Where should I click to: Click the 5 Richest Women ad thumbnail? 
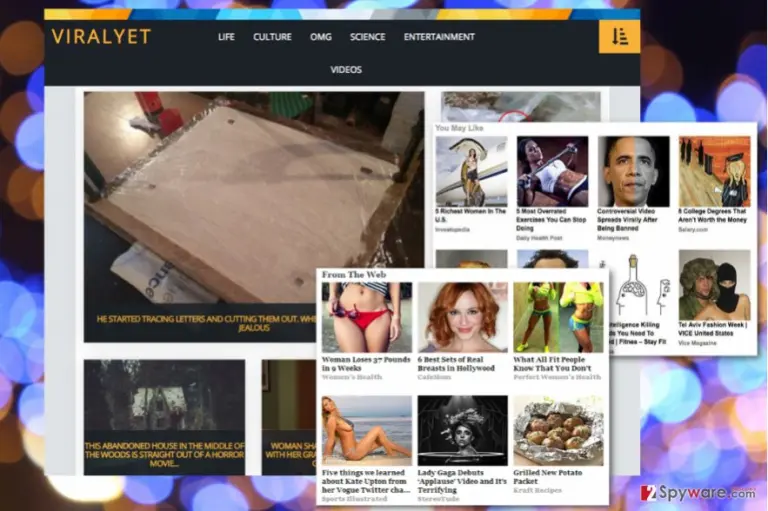pos(472,171)
